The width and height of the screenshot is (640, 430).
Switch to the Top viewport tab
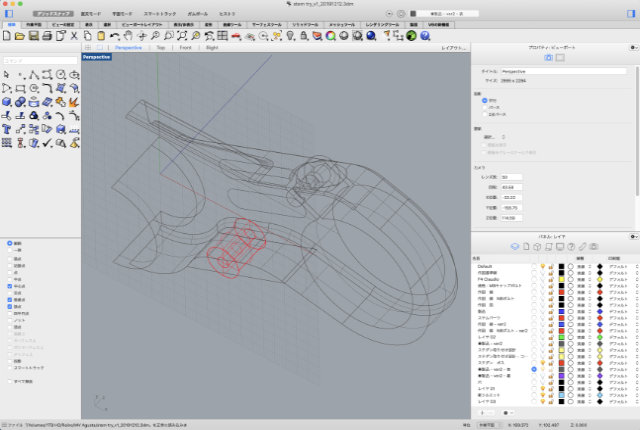(x=161, y=47)
